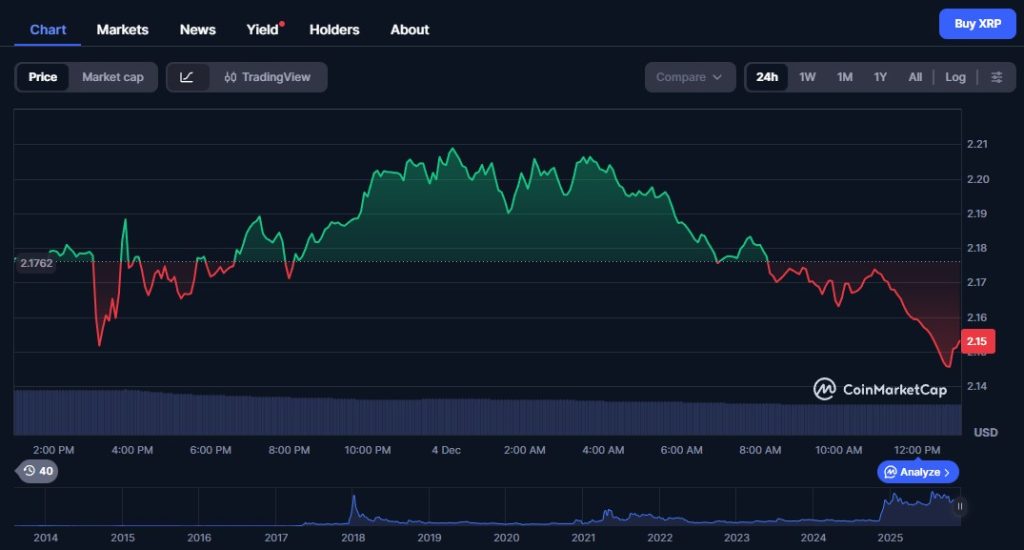Go to the Holders tab
1024x550 pixels.
(334, 29)
